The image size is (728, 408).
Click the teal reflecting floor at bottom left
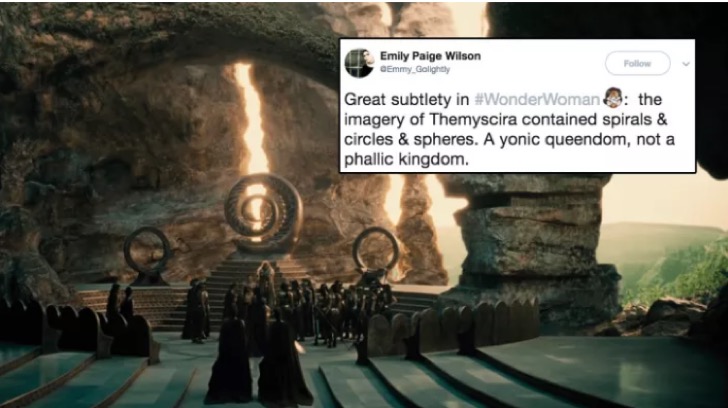pos(70,378)
